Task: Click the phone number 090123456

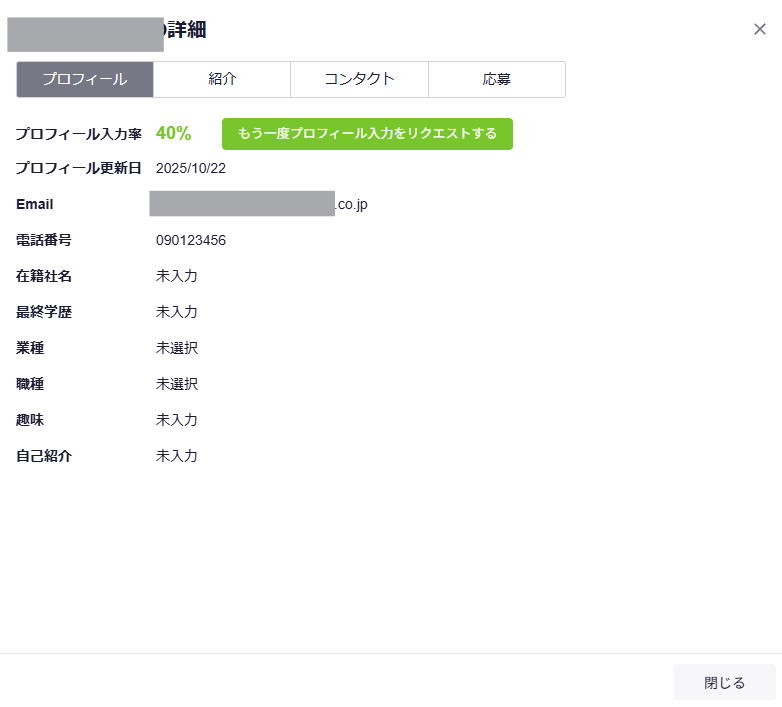Action: [x=191, y=240]
